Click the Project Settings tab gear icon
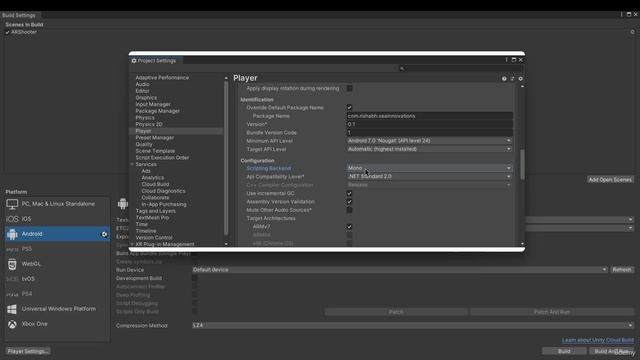The image size is (640, 360). click(134, 61)
